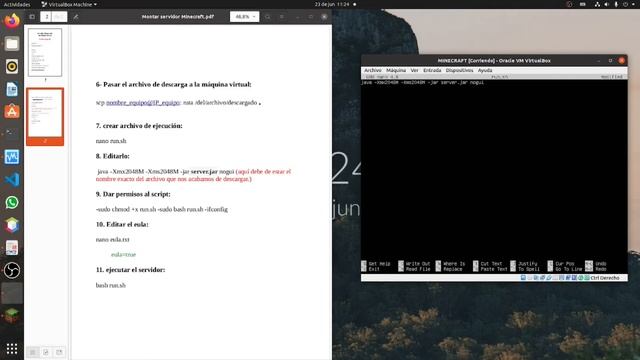Select page 2 thumbnail in sidebar
This screenshot has height=360, width=640.
pyautogui.click(x=45, y=113)
